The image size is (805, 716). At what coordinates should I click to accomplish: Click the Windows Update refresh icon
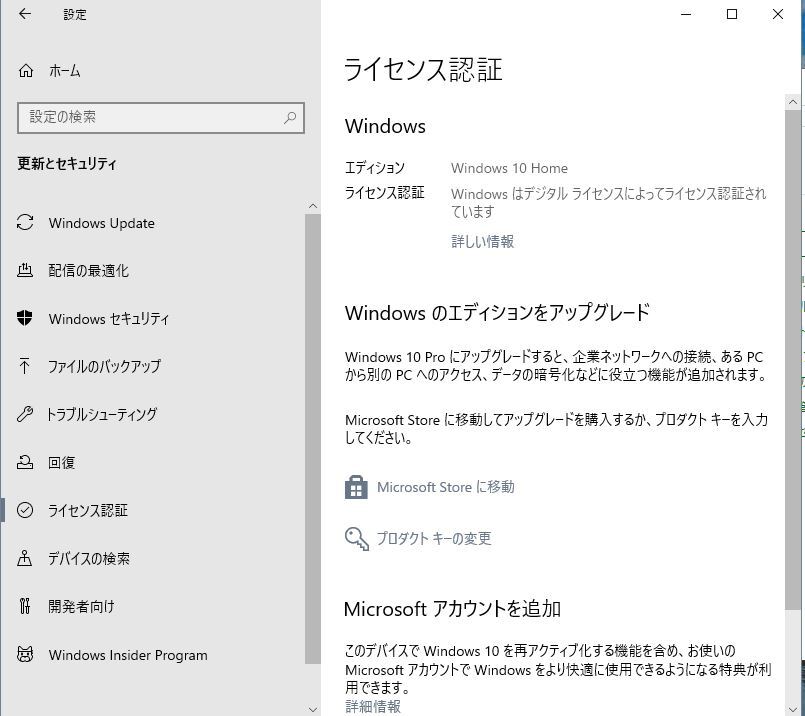pos(25,223)
